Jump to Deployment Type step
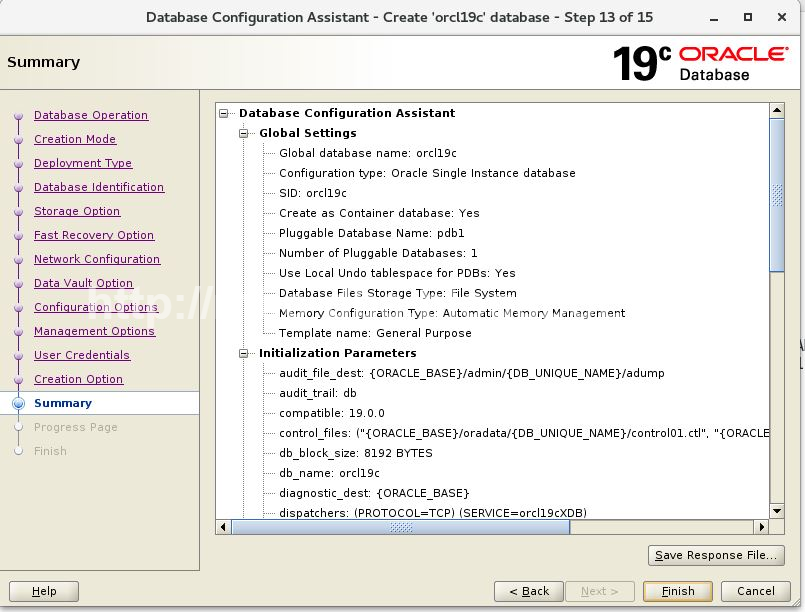The height and width of the screenshot is (612, 805). (x=83, y=163)
